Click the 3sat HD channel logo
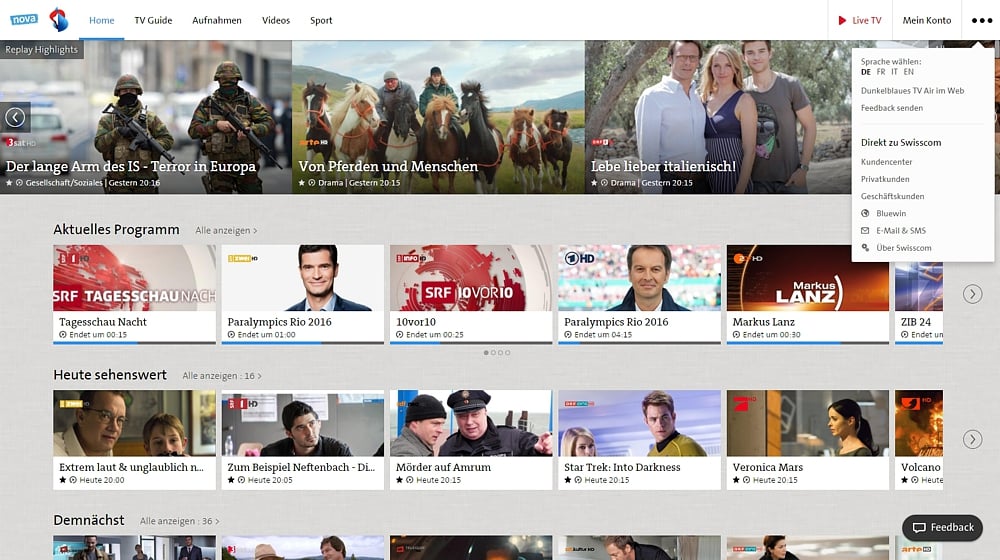1000x560 pixels. (21, 142)
